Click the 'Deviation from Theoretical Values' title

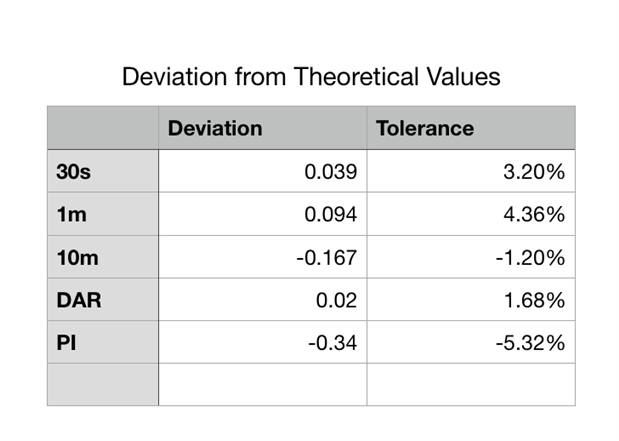tap(310, 76)
